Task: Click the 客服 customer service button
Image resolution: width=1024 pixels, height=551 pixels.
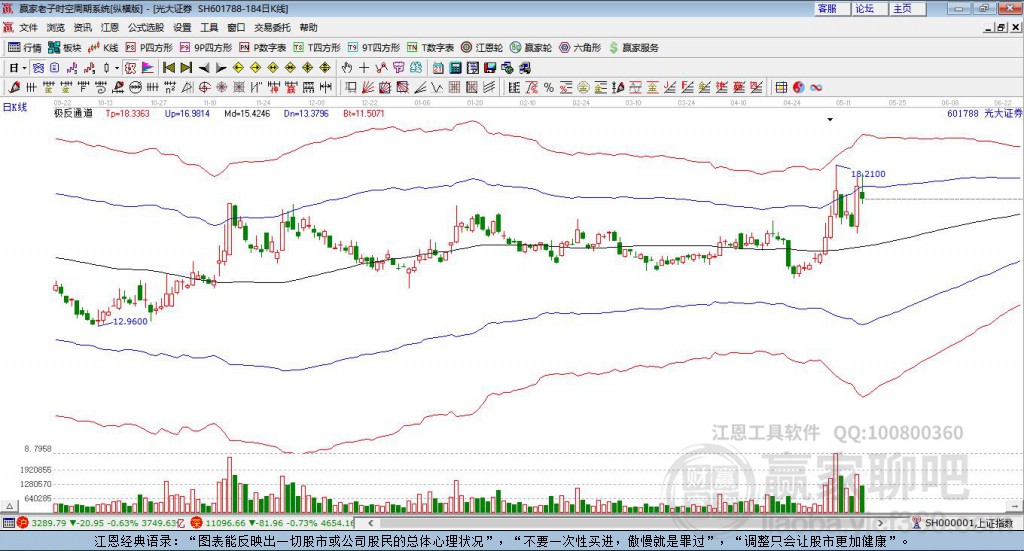Action: 832,8
